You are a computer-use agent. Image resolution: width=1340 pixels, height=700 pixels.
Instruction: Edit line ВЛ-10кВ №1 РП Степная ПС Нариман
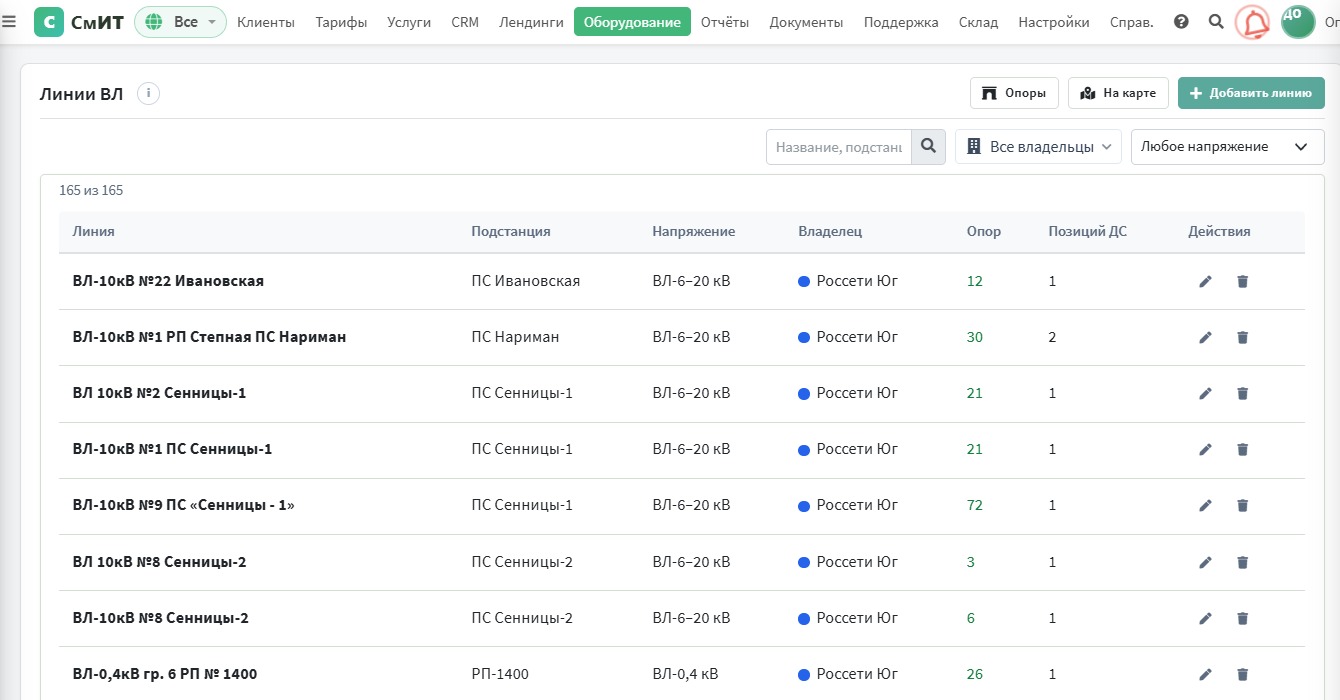click(1205, 338)
